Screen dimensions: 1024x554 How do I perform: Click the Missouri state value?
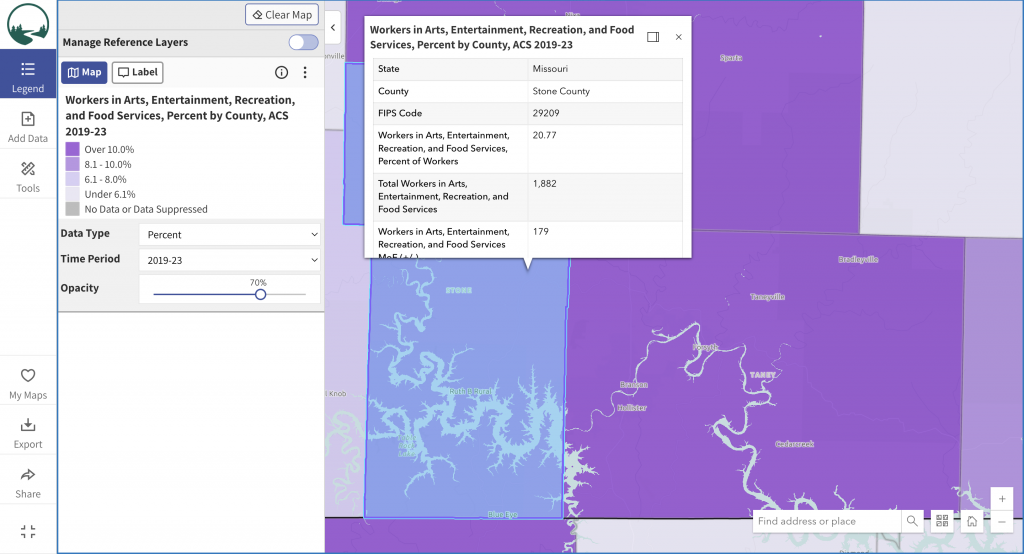tap(550, 69)
